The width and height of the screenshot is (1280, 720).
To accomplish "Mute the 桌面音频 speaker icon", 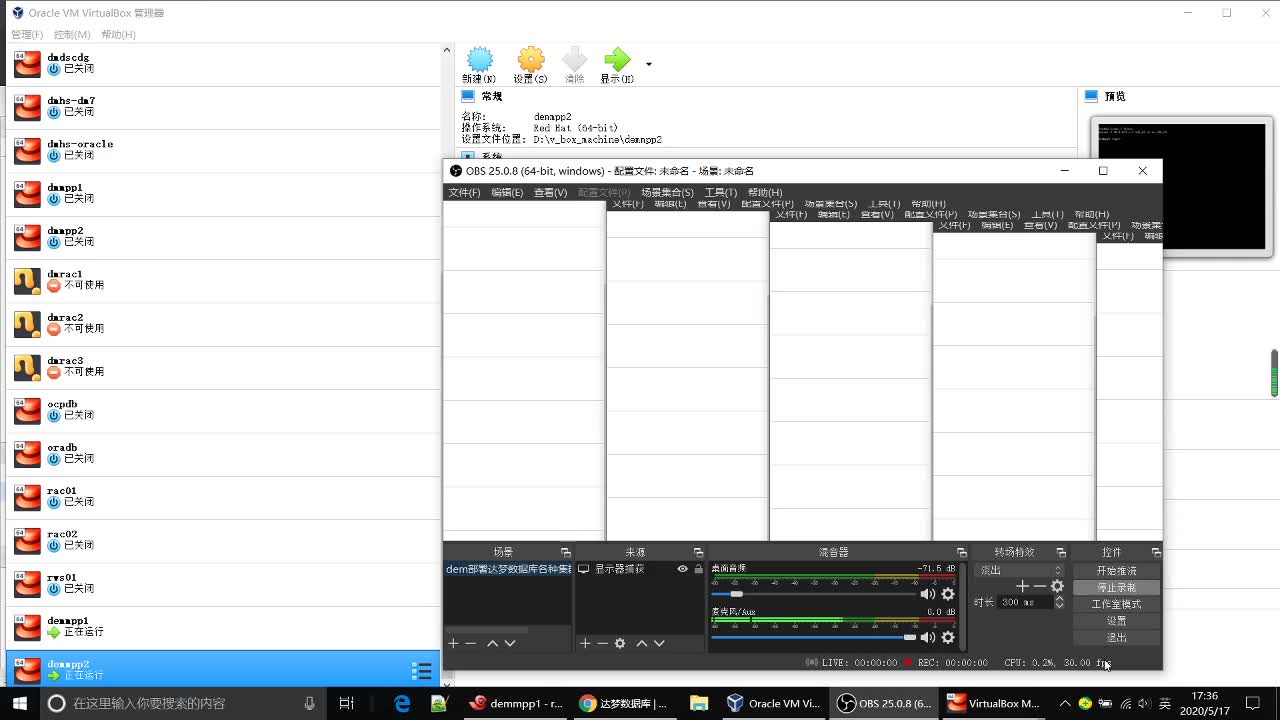I will pyautogui.click(x=928, y=594).
